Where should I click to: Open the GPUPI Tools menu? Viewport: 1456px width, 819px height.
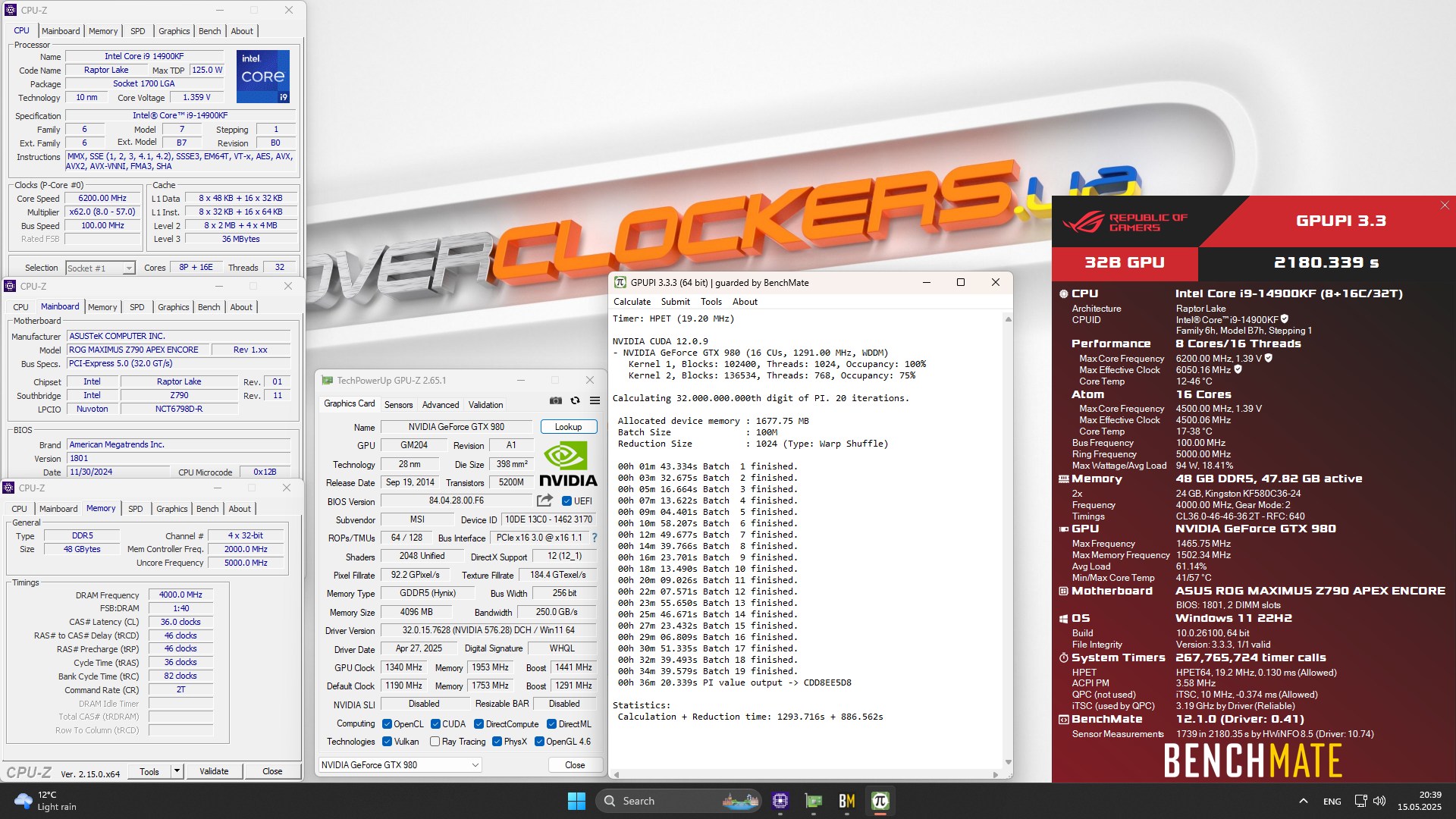coord(711,301)
